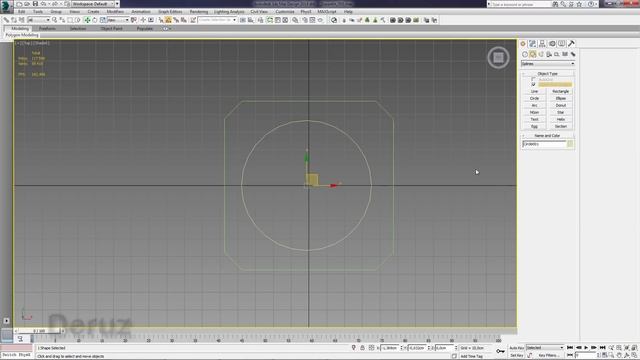Click the Rectangle spline button
The width and height of the screenshot is (640, 360).
pos(561,91)
